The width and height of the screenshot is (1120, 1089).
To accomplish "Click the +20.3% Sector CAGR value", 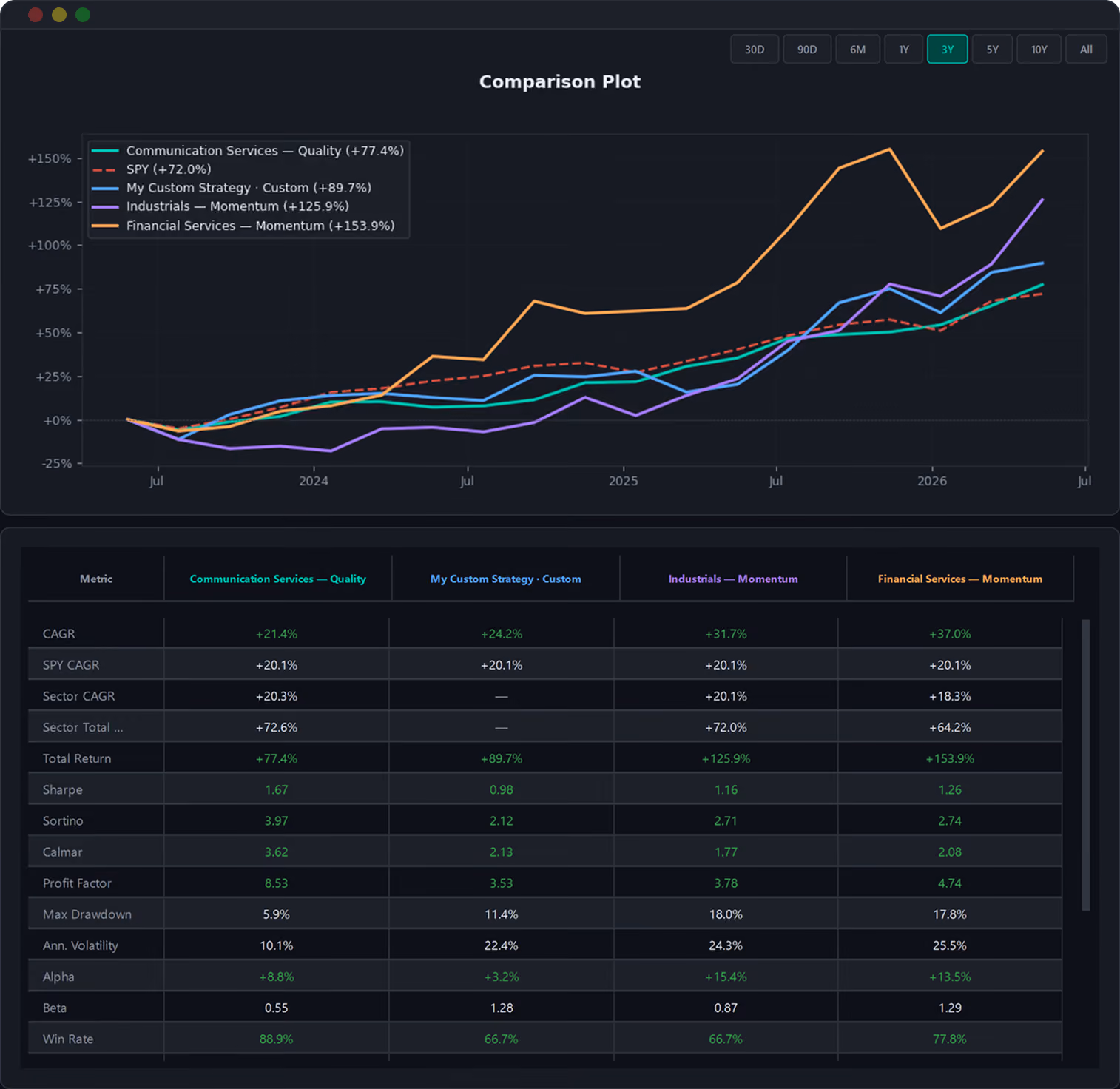I will tap(277, 696).
